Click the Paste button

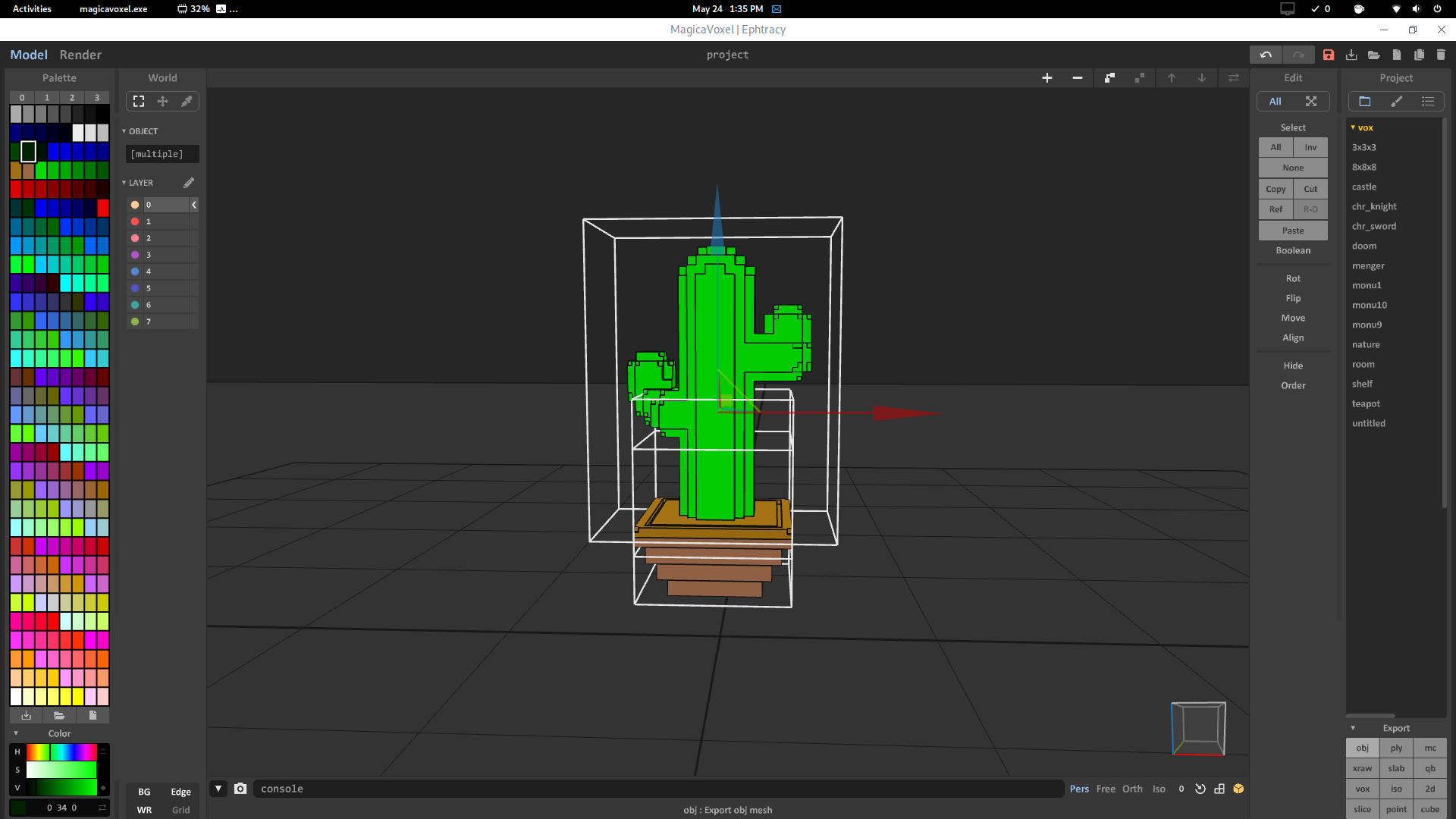(1293, 230)
